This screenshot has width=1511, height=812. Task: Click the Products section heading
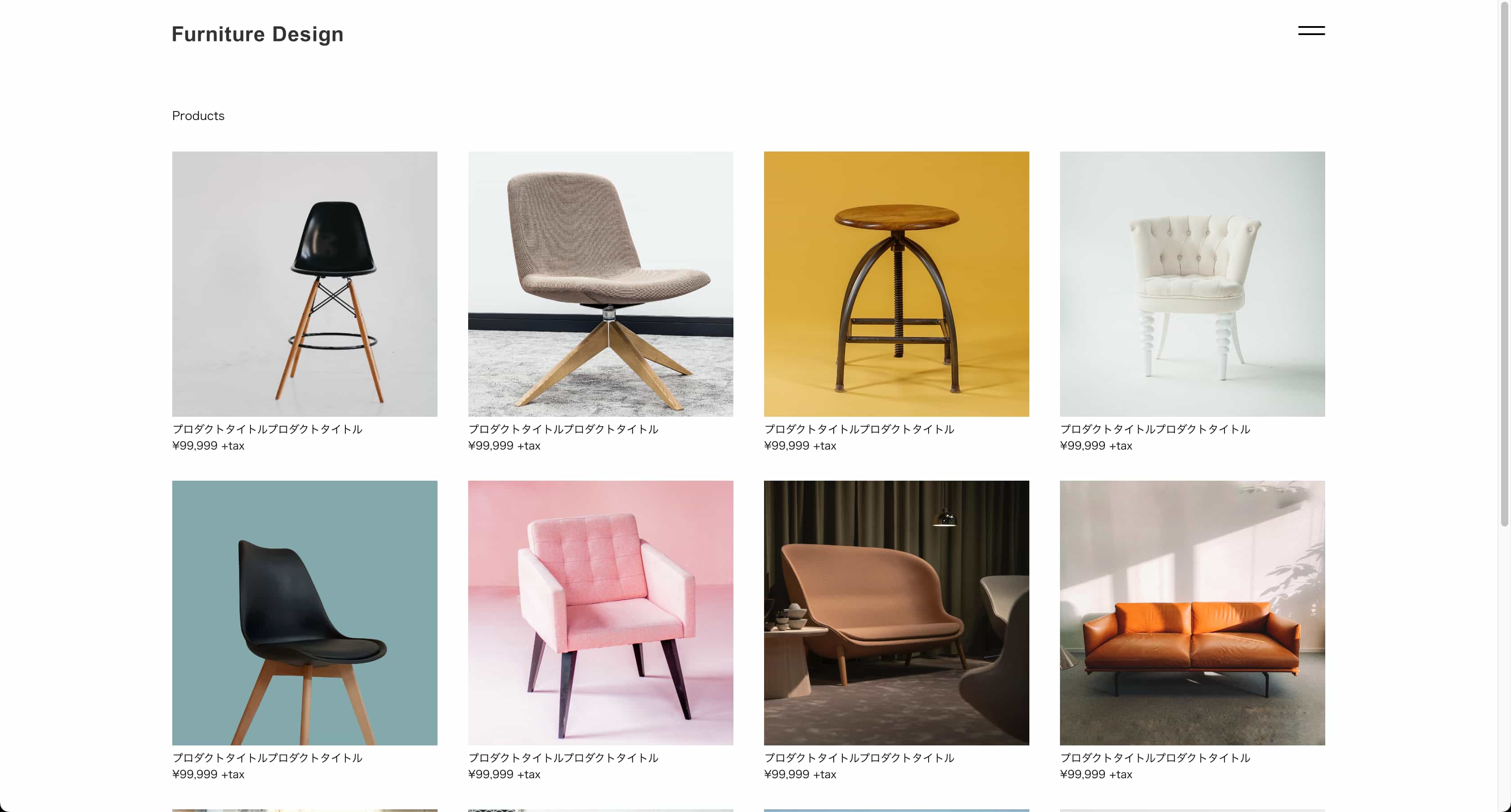[198, 116]
